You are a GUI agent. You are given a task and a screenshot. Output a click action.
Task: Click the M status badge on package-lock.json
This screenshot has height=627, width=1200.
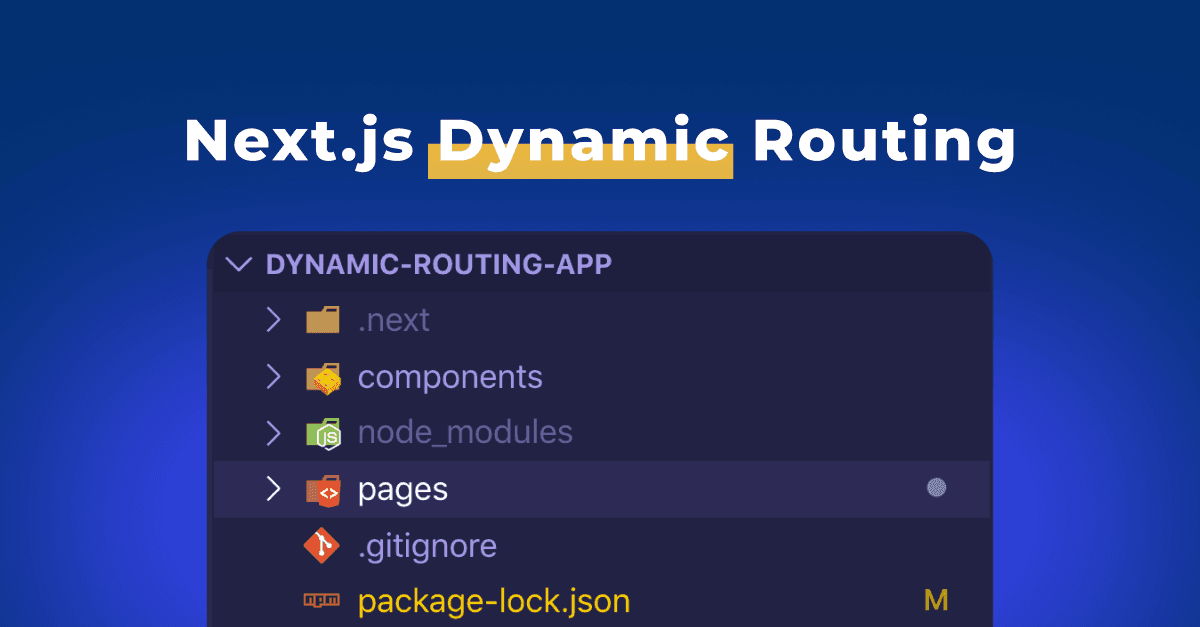tap(935, 601)
